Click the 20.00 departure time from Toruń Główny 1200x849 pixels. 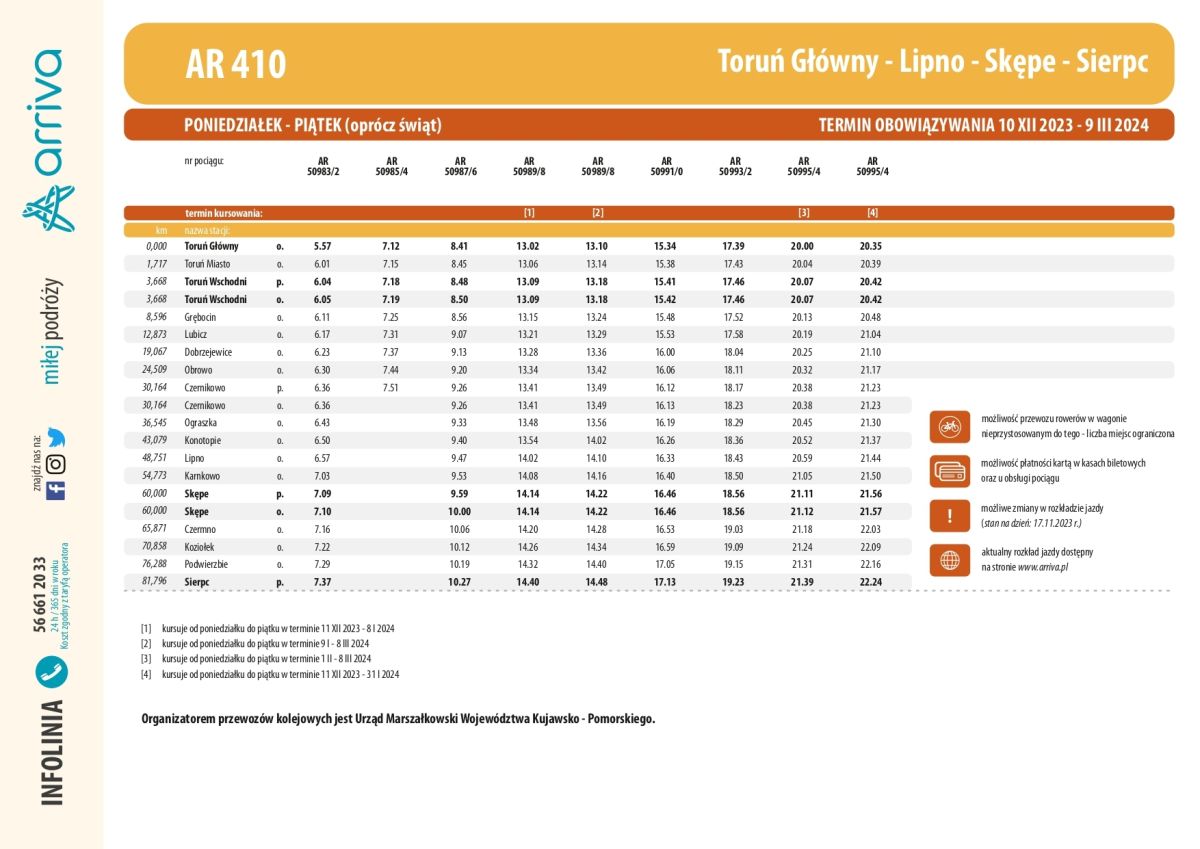point(803,246)
